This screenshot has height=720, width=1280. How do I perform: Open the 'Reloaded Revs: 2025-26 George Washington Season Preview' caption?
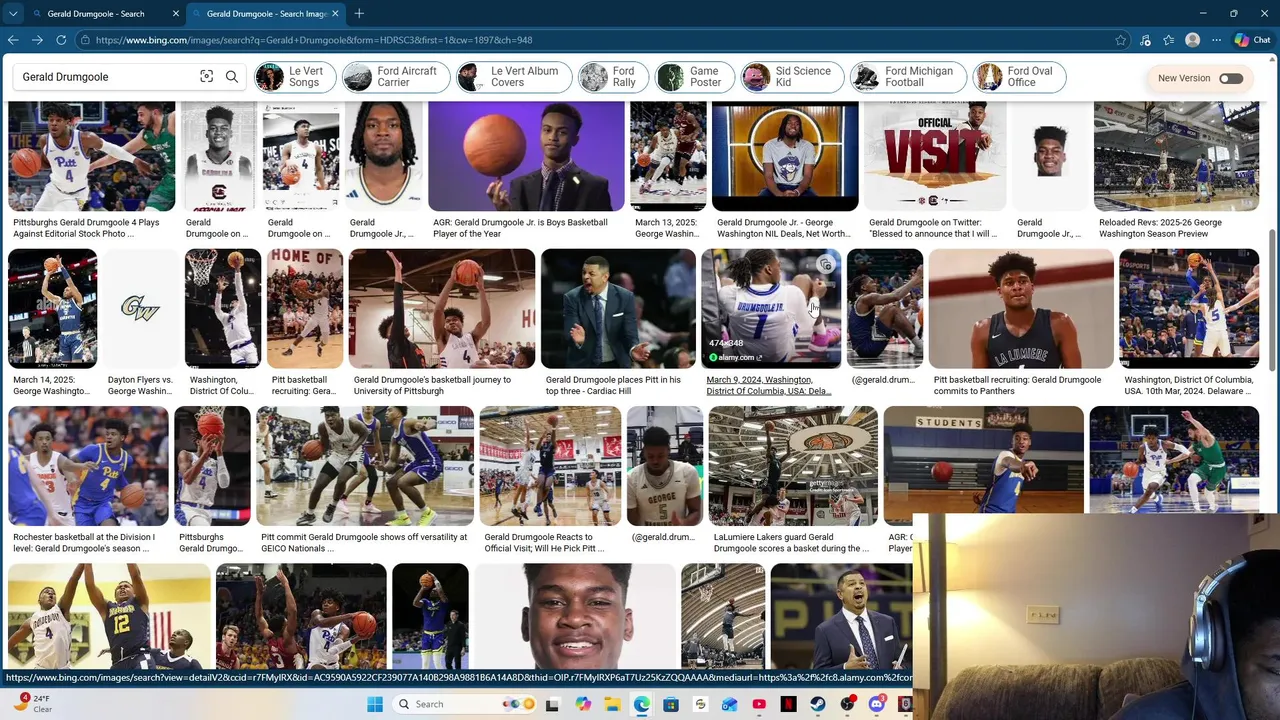[1160, 228]
